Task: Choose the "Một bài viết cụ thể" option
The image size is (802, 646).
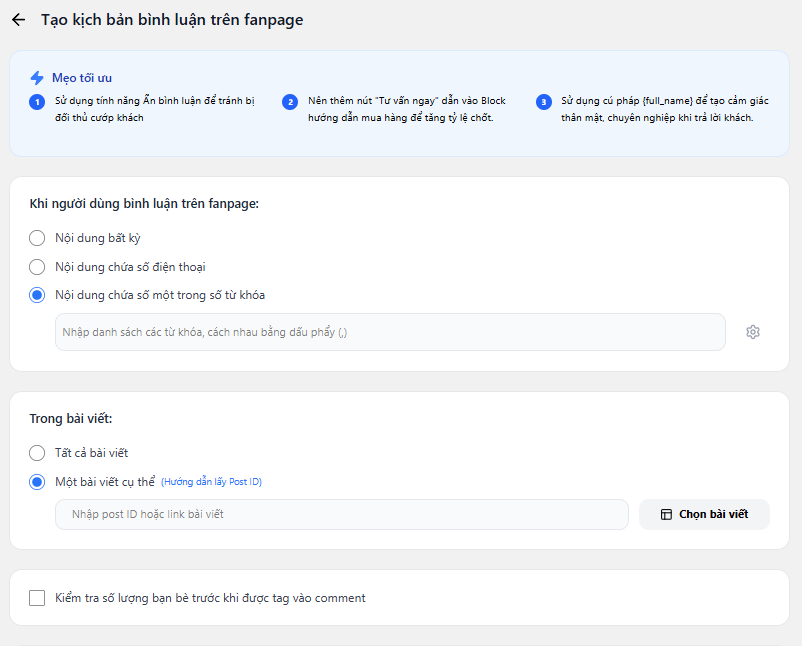Action: click(38, 482)
